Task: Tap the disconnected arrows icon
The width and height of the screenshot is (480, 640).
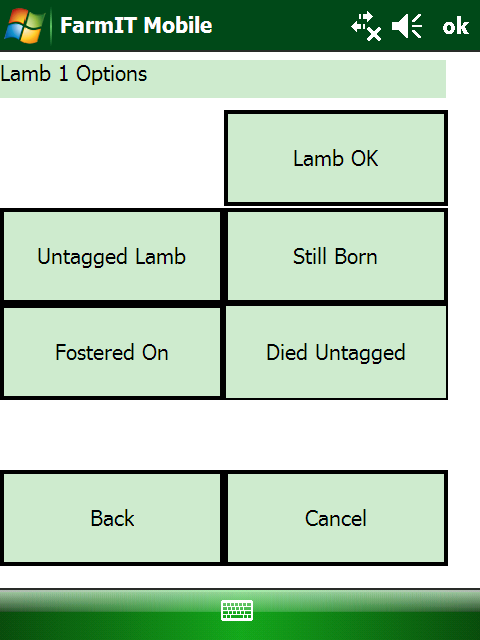Action: tap(366, 26)
